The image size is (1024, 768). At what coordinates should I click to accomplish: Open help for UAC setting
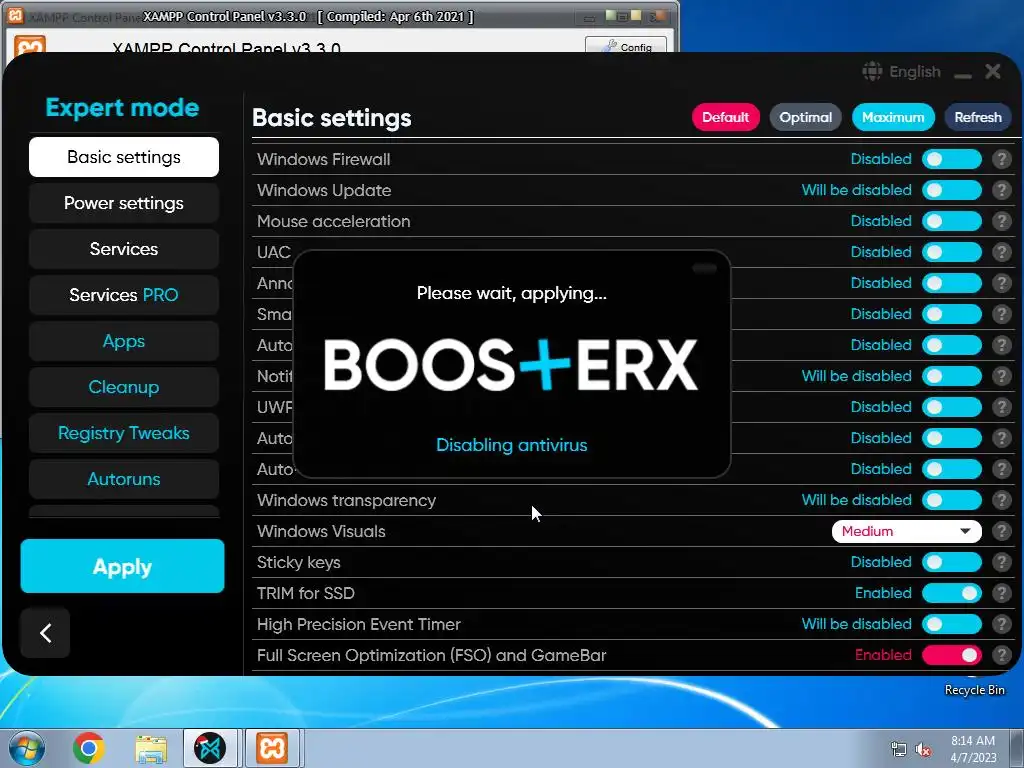click(x=1001, y=252)
